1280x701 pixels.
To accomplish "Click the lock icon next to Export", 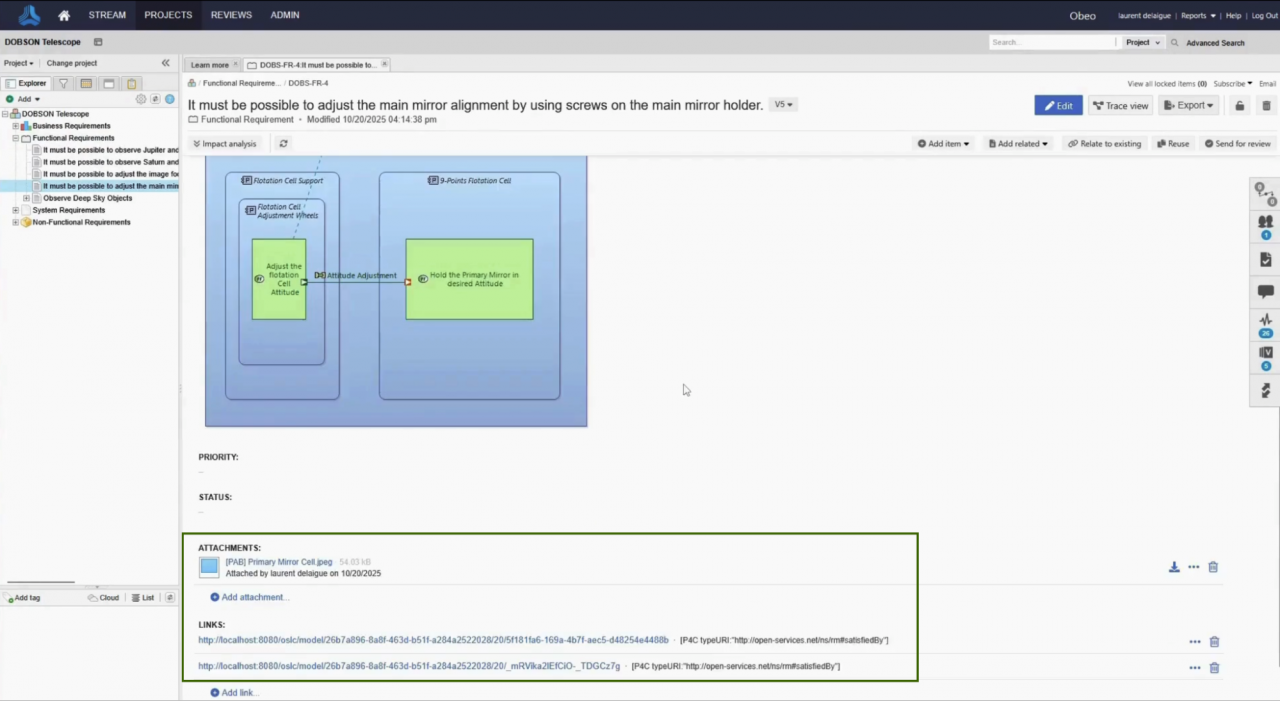I will point(1240,106).
